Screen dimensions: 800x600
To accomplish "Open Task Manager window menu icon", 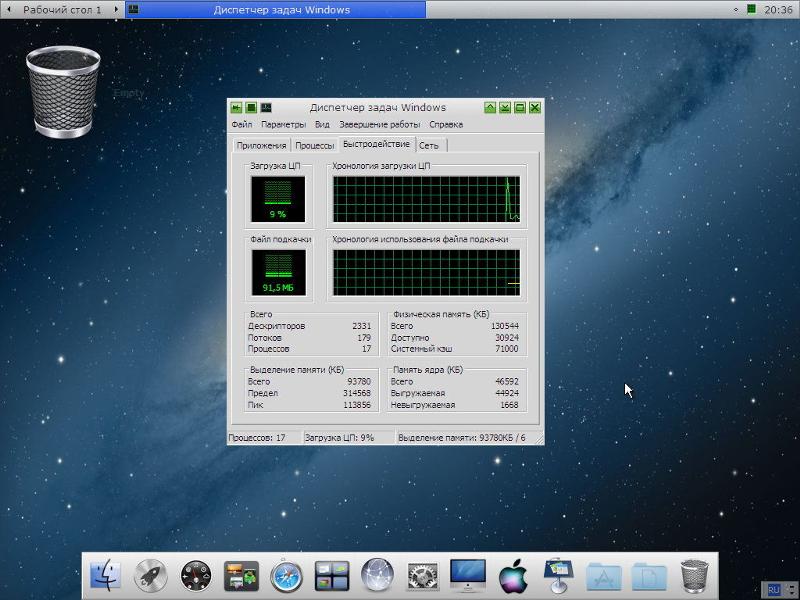I will tap(266, 108).
